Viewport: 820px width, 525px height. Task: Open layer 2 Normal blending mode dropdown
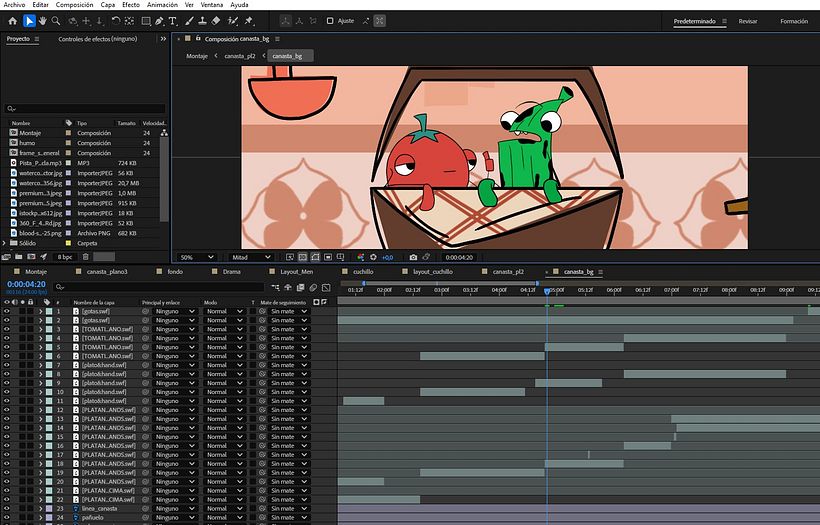pyautogui.click(x=224, y=320)
